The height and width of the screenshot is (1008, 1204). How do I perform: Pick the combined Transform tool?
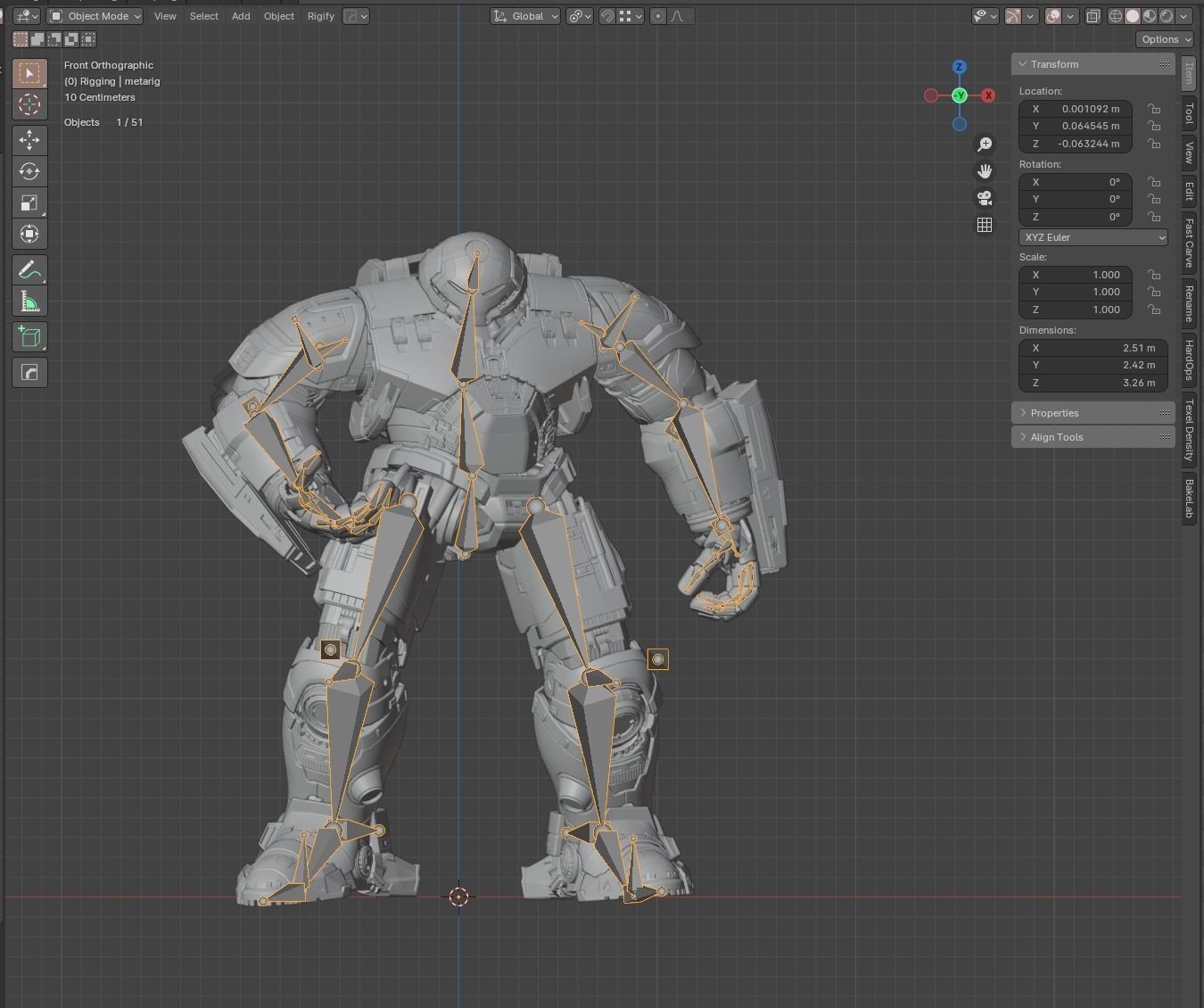(29, 234)
